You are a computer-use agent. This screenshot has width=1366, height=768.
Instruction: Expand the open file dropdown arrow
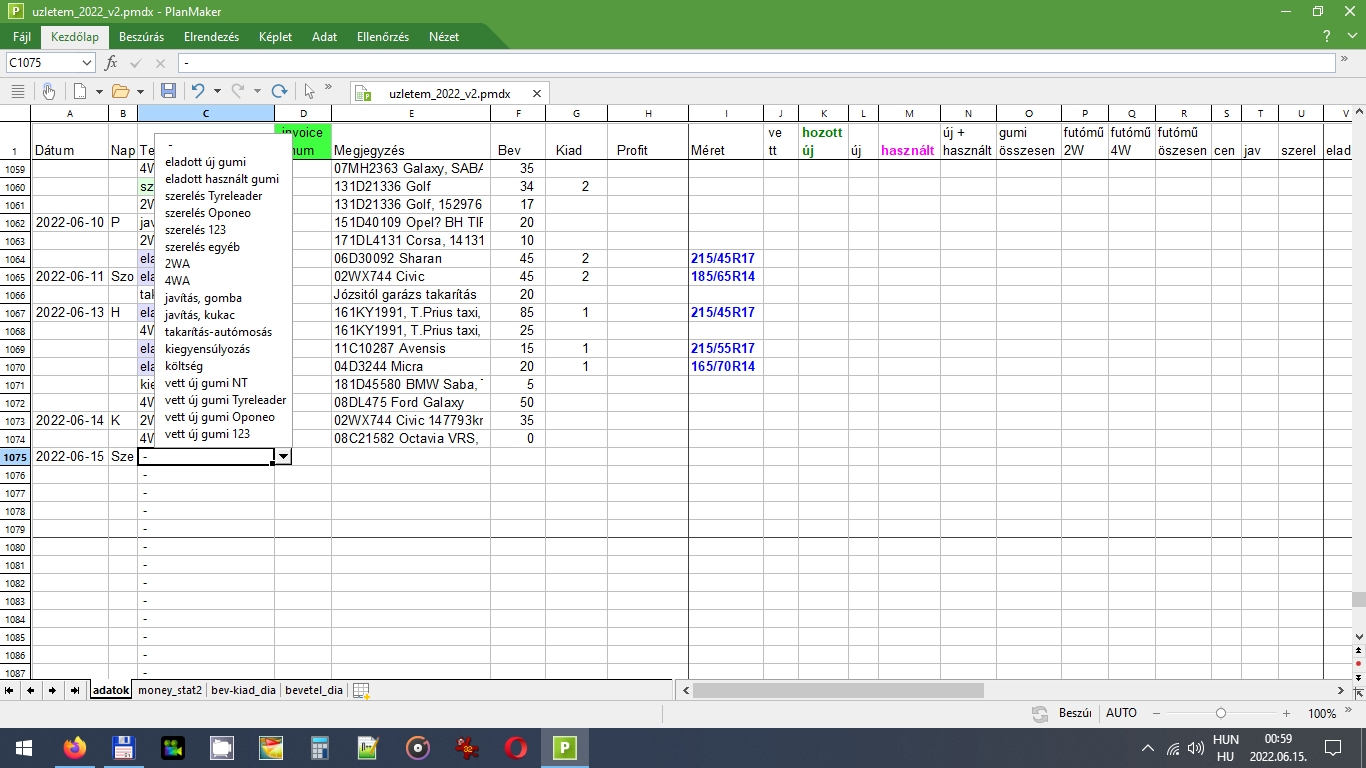[139, 91]
